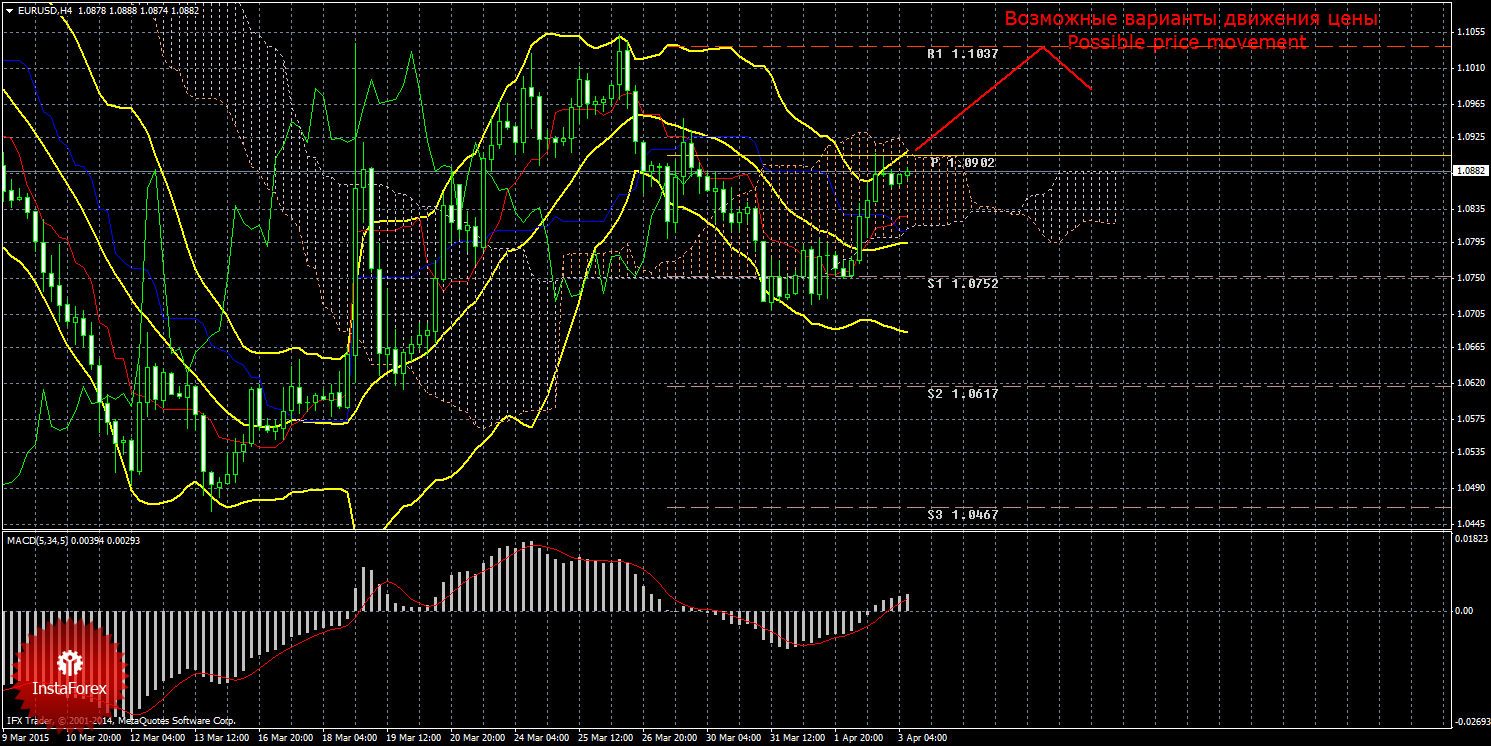The height and width of the screenshot is (746, 1491).
Task: Click the 26 Mar 20:00 time label
Action: point(671,738)
